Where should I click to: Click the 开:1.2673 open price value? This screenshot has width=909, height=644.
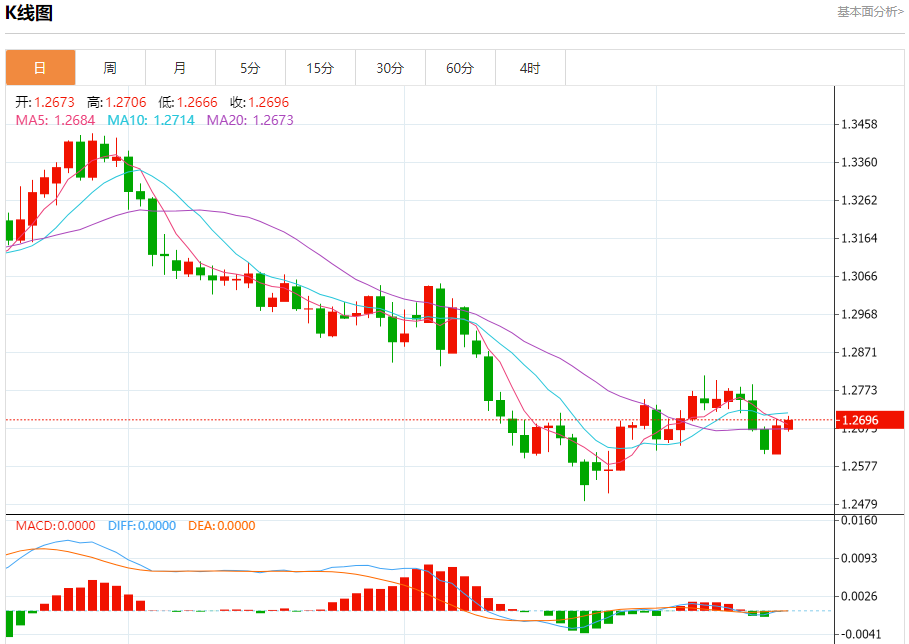[45, 103]
